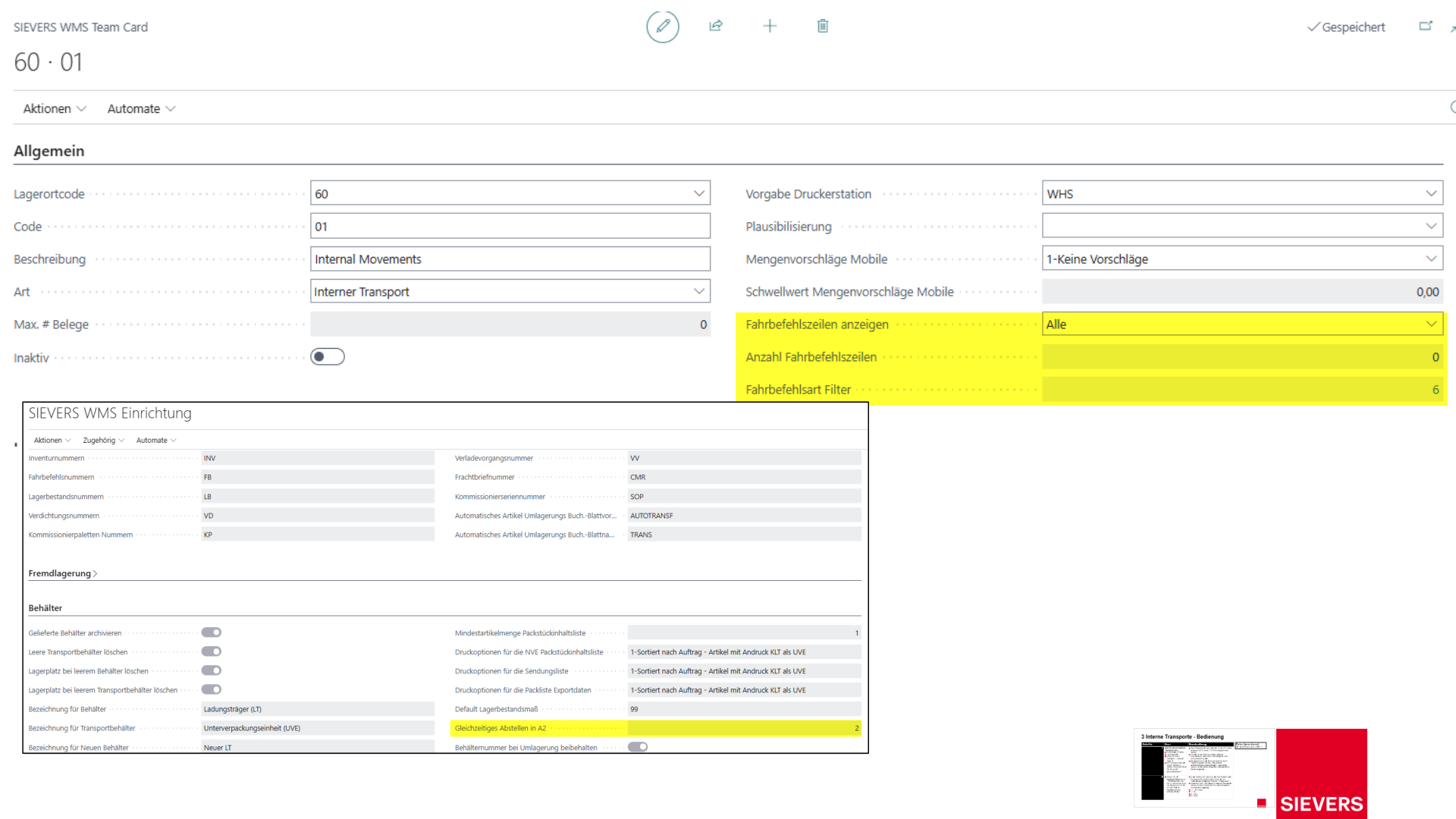Click Anzahl Fahrbefehlszeilen value field
1456x819 pixels.
click(x=1242, y=356)
